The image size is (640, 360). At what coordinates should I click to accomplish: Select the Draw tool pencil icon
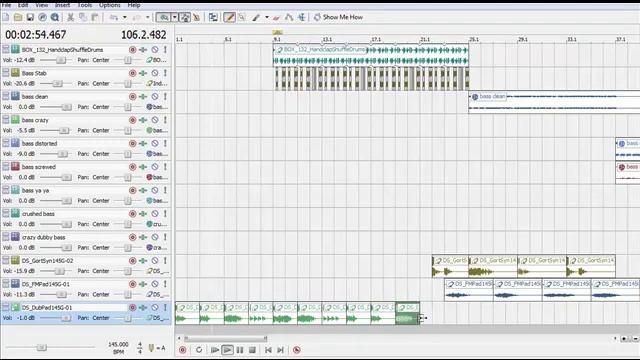pos(229,17)
